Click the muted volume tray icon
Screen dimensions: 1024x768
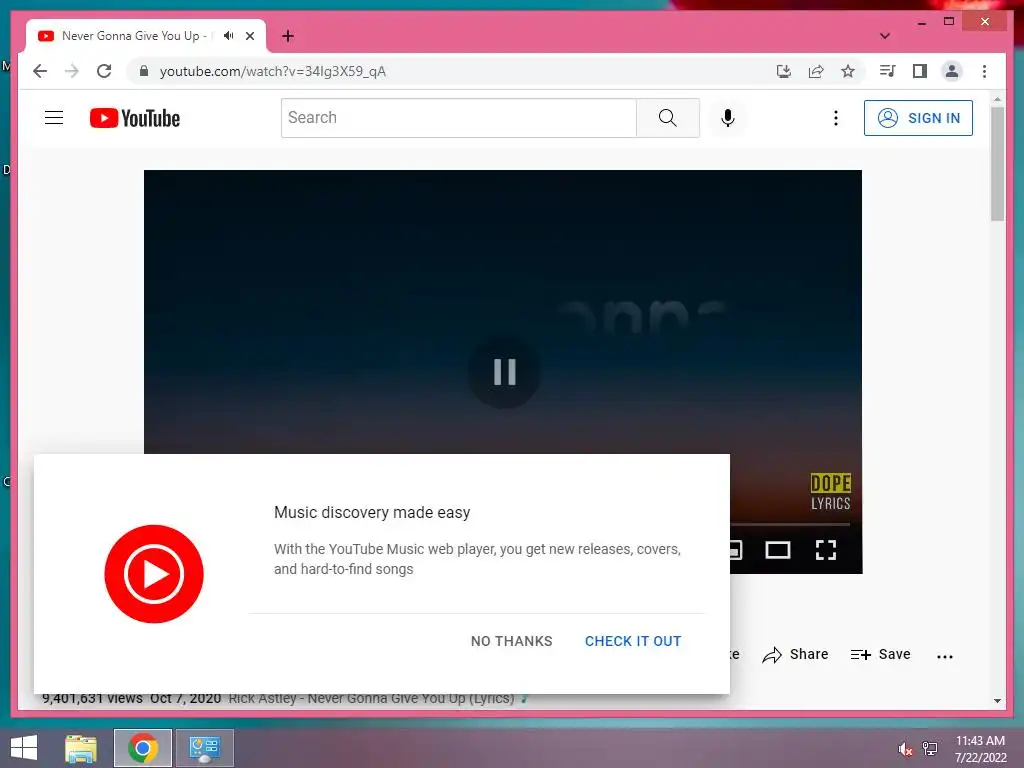pos(905,749)
